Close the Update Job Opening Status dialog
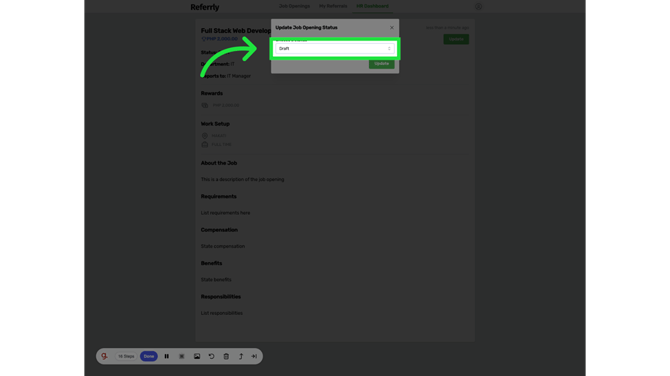The height and width of the screenshot is (376, 670). (x=392, y=28)
